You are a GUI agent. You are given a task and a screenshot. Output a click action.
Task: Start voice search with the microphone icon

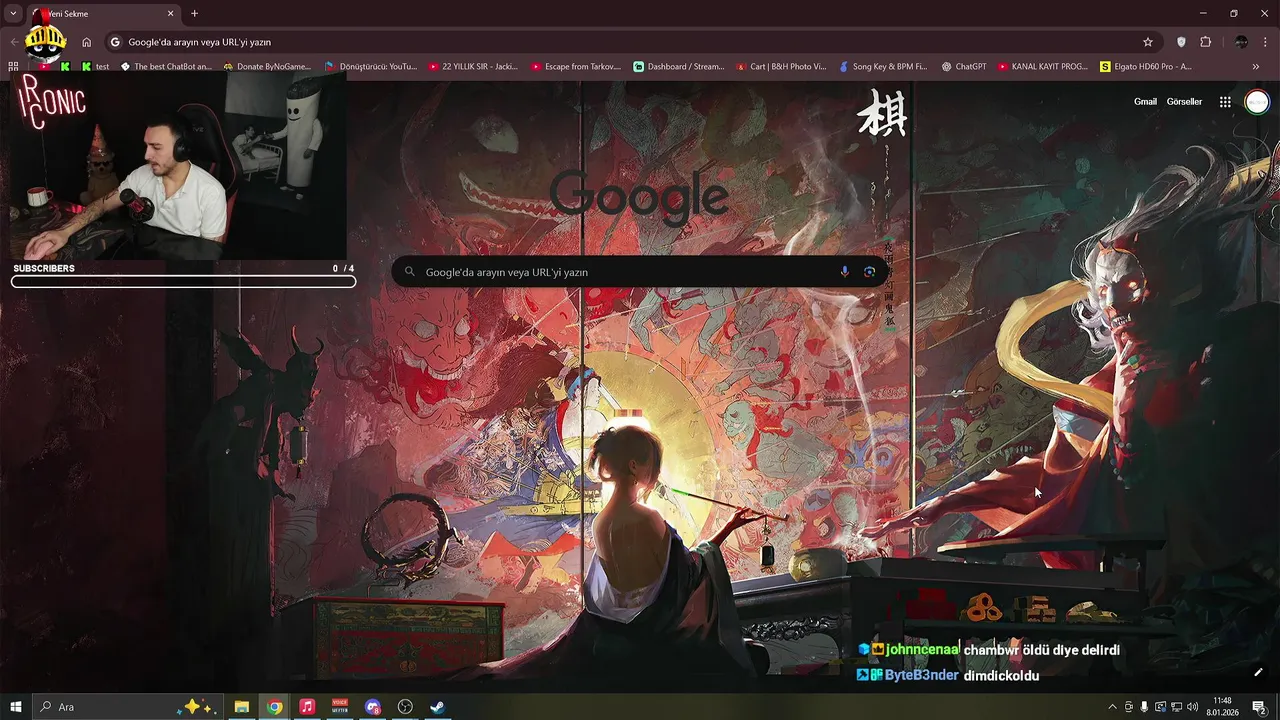click(845, 272)
